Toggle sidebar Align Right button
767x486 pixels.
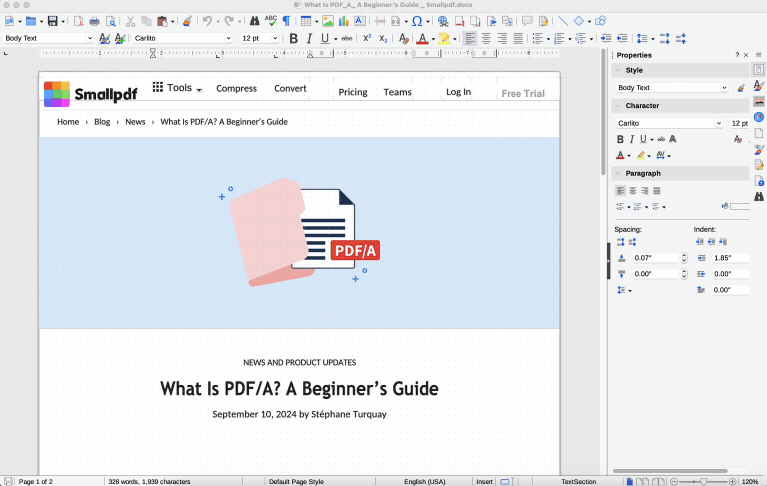click(x=645, y=191)
